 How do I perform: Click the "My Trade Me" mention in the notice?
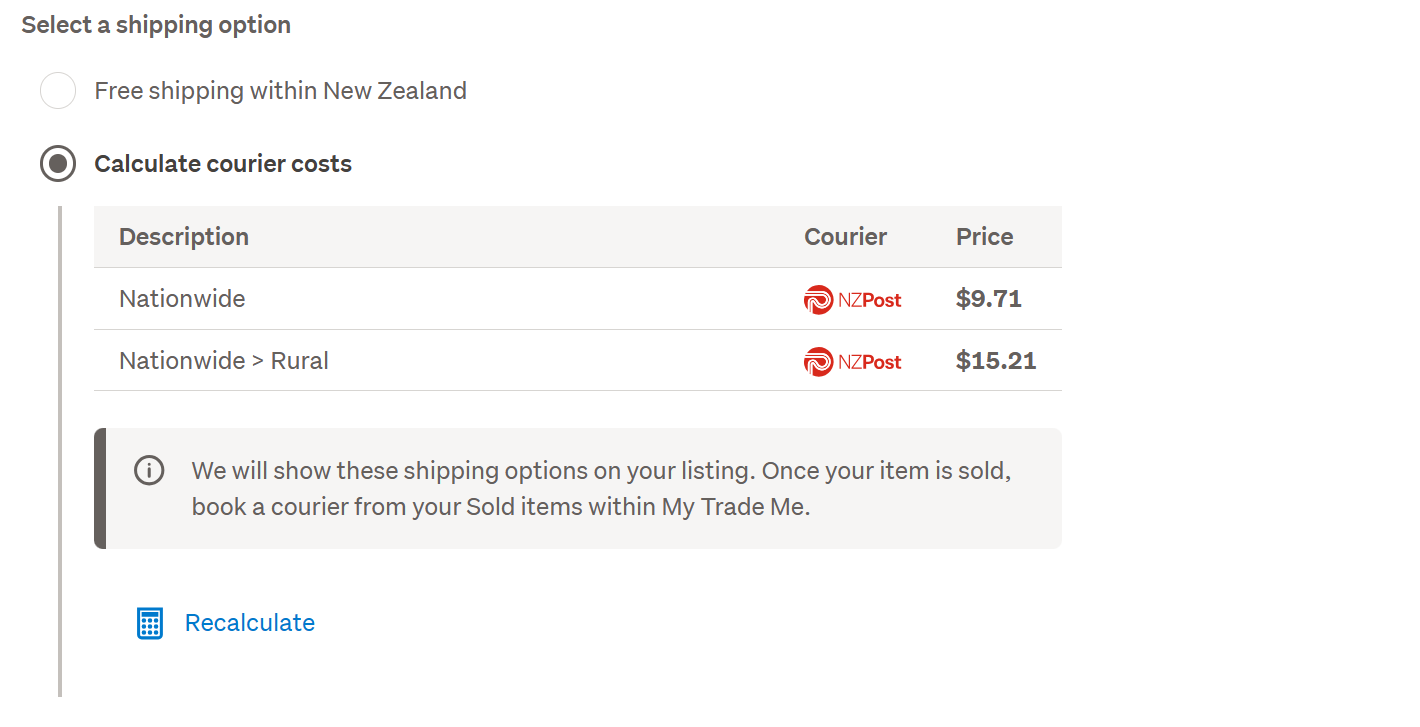pos(734,507)
